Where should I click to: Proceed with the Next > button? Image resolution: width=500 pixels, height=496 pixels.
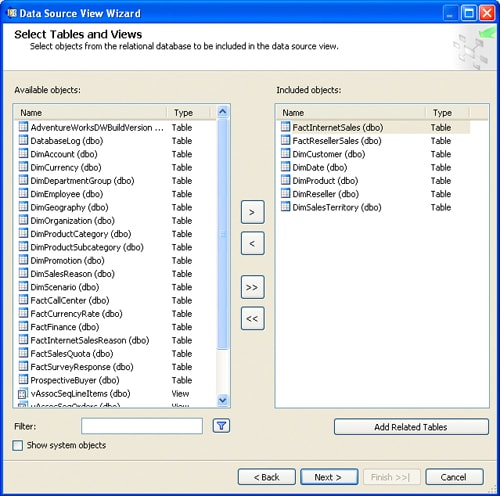point(329,477)
